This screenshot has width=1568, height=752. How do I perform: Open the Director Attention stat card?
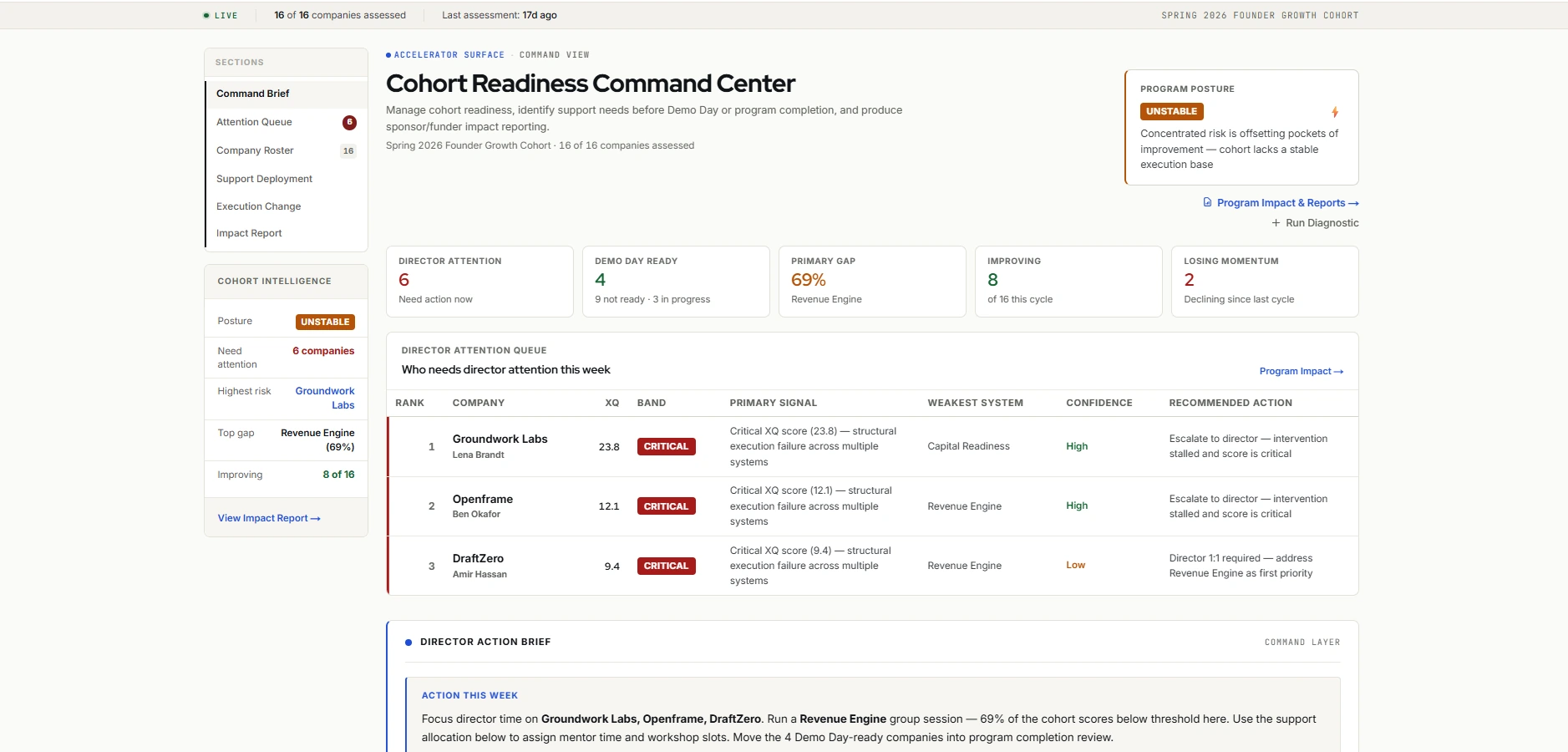480,282
